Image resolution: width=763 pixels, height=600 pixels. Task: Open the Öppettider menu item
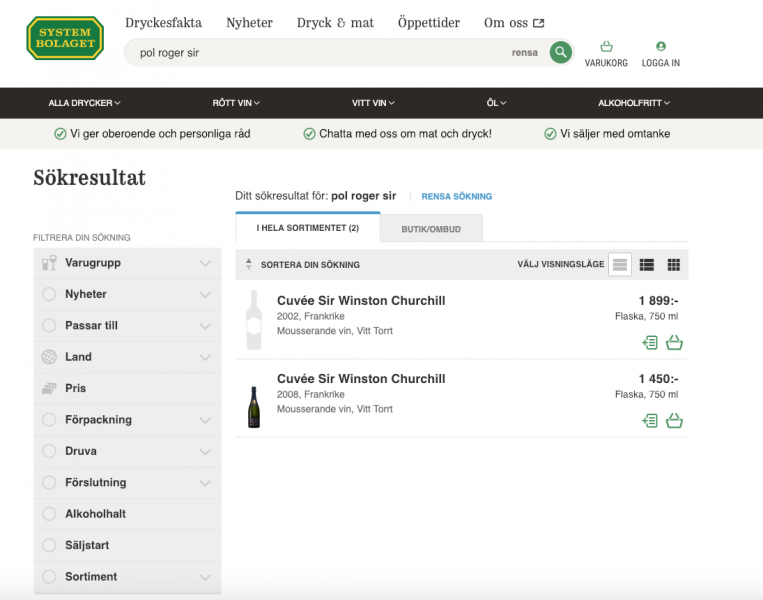point(429,23)
